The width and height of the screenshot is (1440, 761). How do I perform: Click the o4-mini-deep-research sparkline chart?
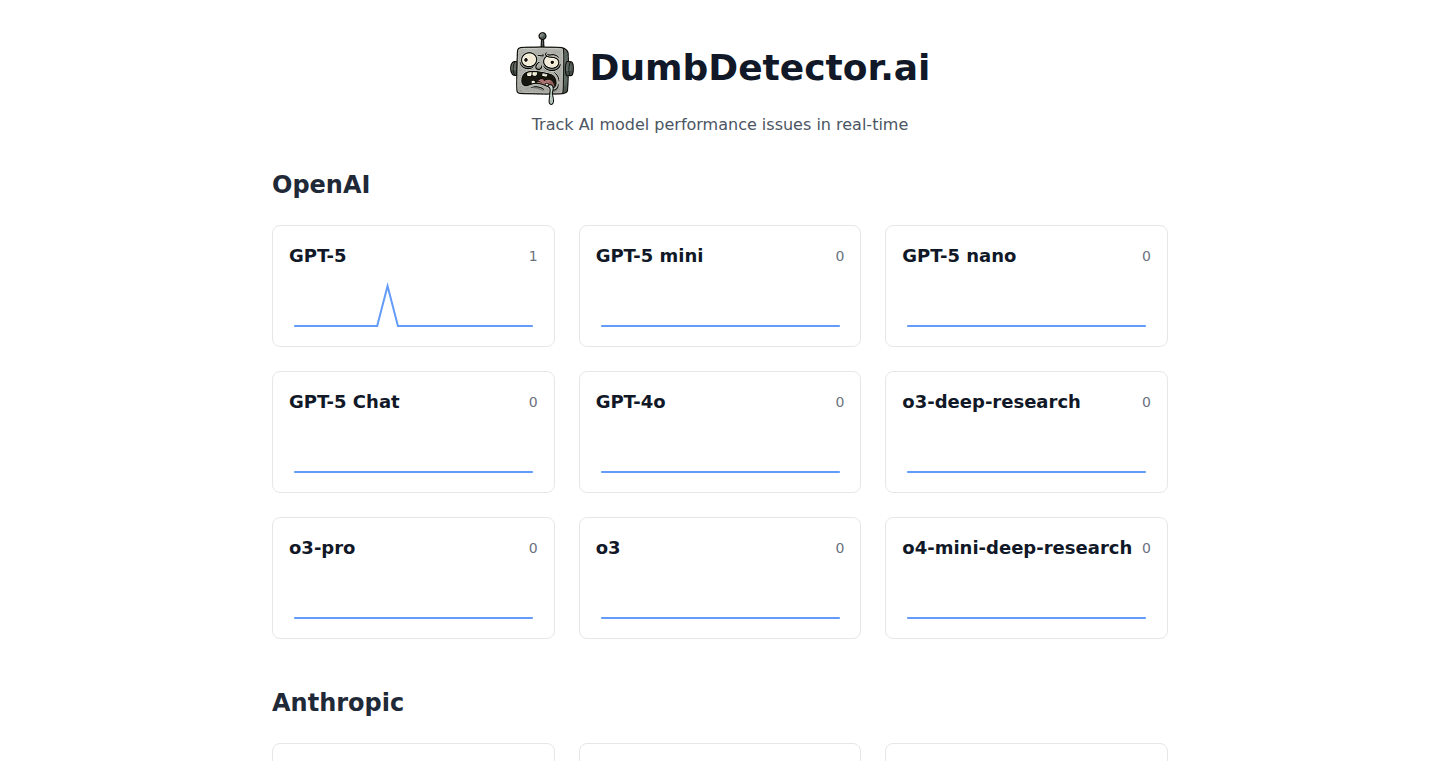click(x=1026, y=618)
